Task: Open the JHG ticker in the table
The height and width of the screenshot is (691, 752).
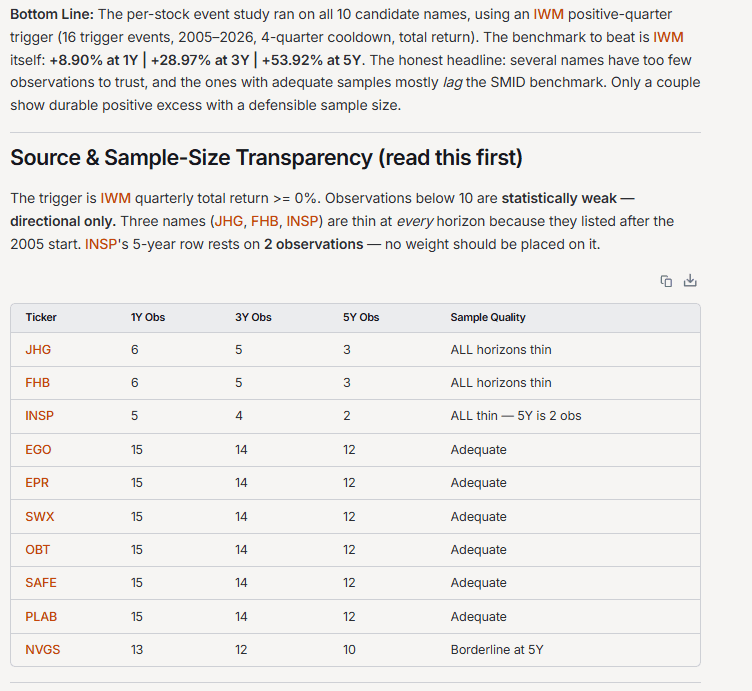Action: point(38,350)
